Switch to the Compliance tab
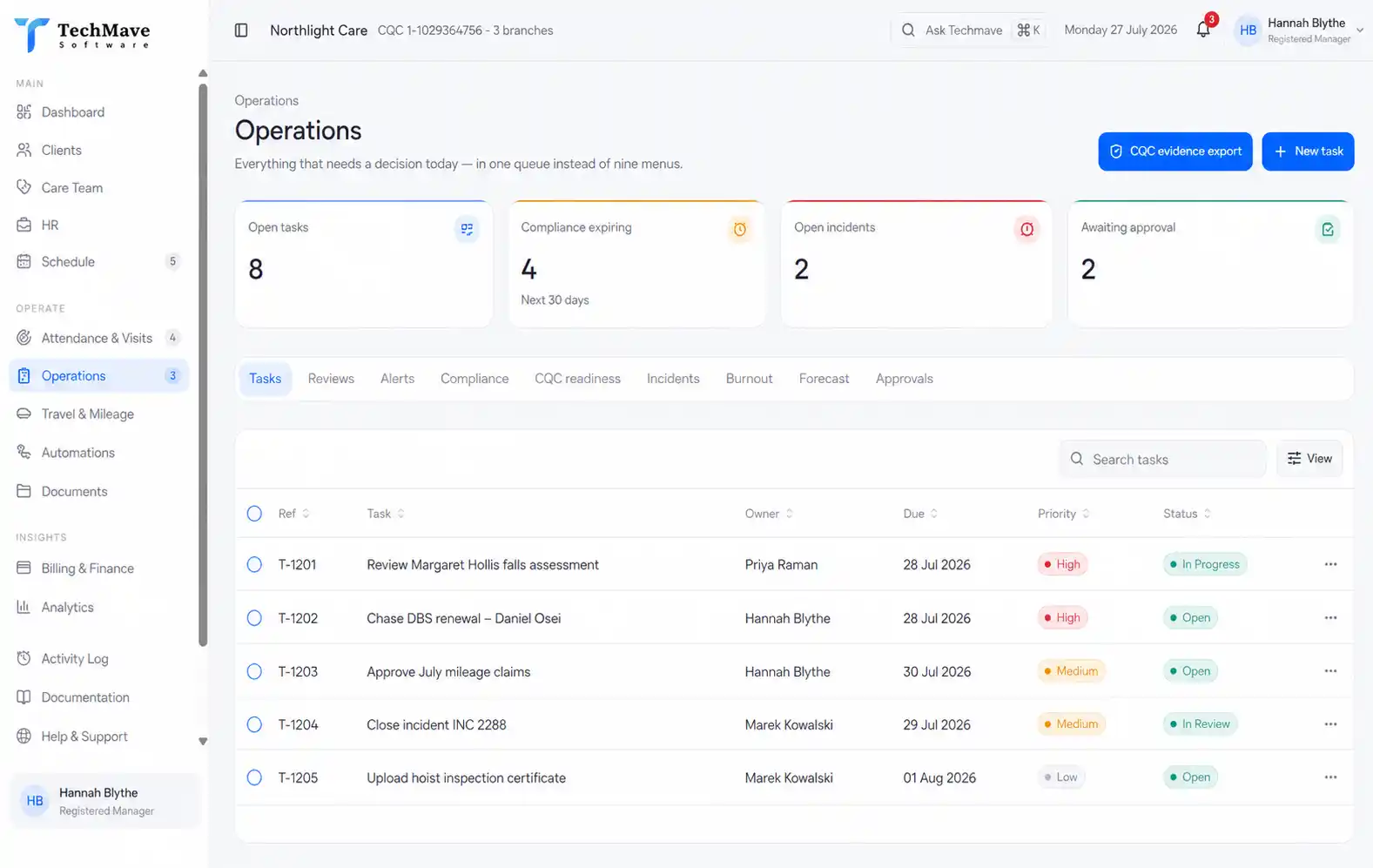Viewport: 1373px width, 868px height. coord(474,379)
